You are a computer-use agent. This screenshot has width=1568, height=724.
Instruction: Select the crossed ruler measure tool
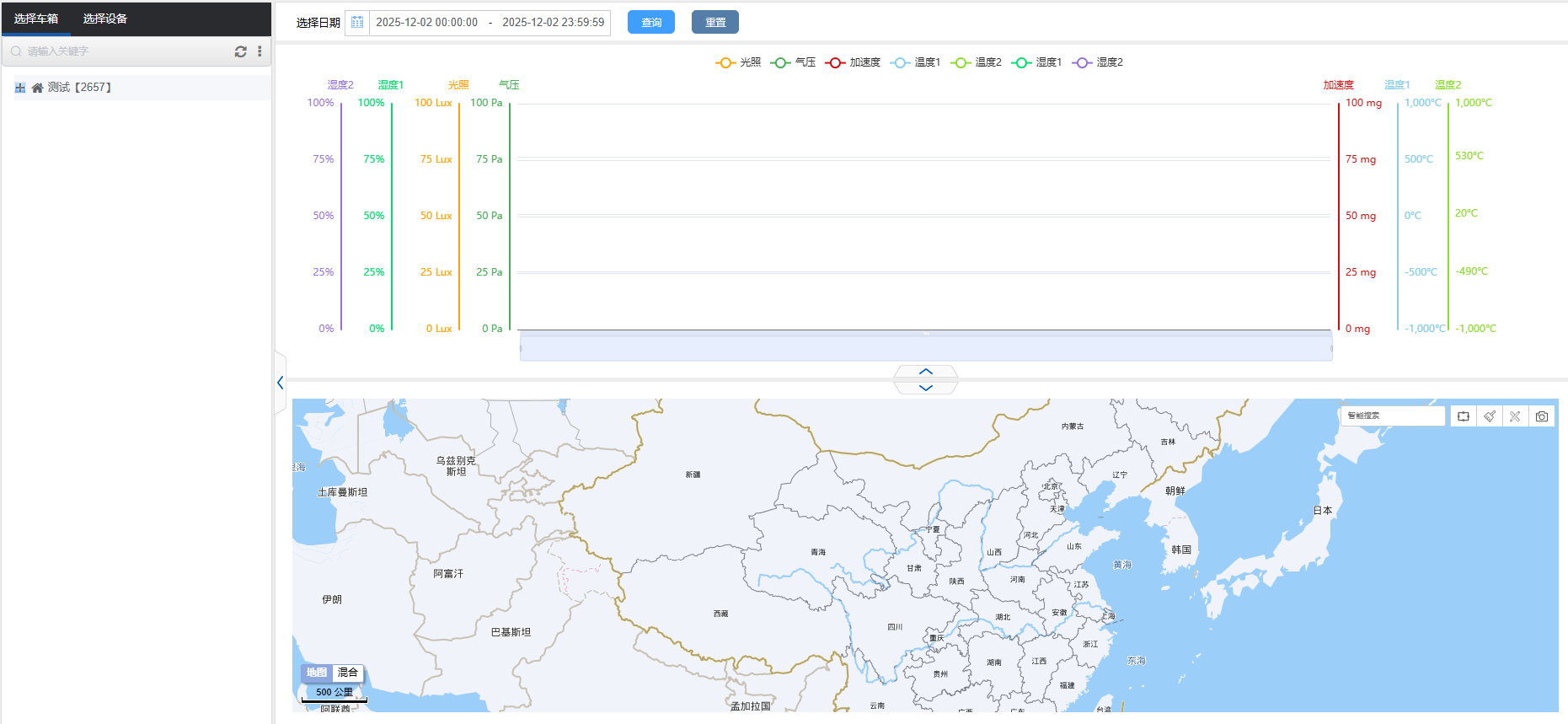1515,416
